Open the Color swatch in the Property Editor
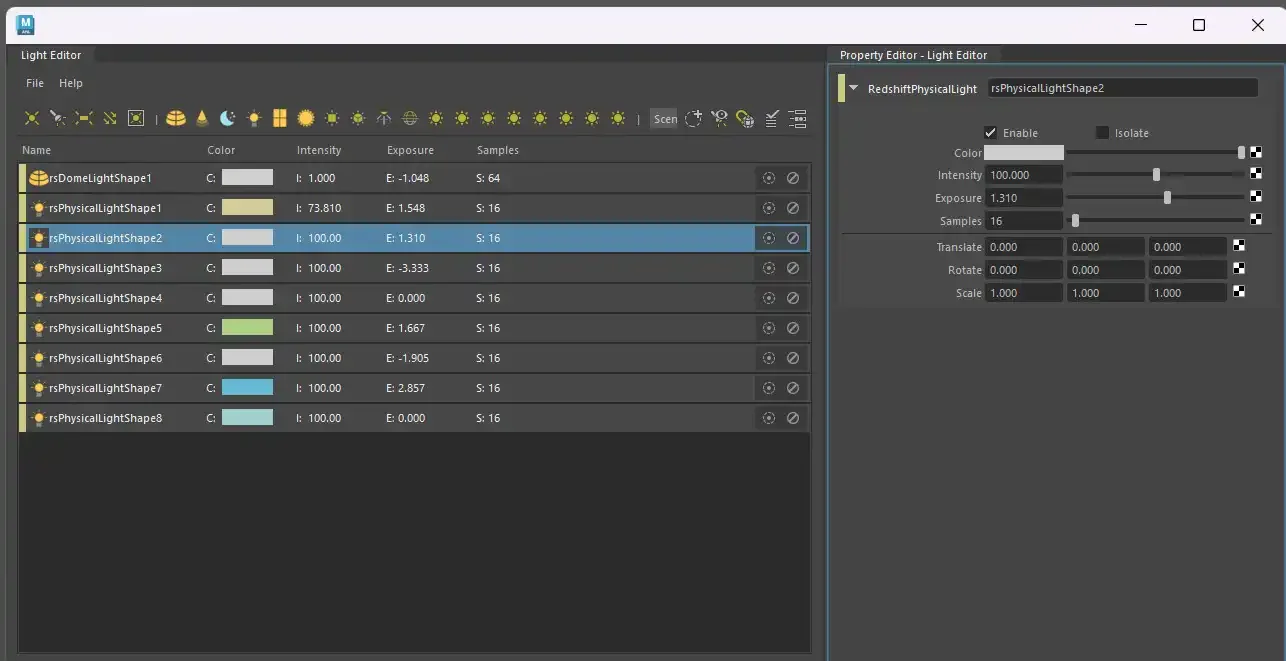 point(1024,153)
